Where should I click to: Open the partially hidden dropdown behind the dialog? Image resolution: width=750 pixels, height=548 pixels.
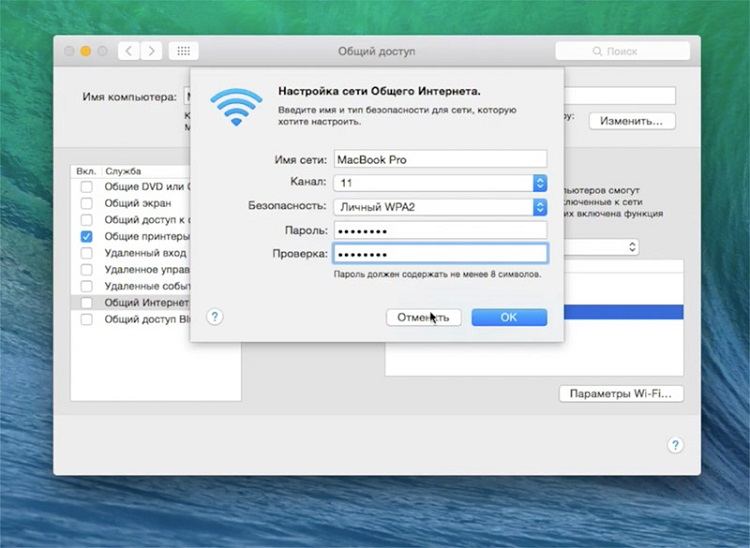(632, 246)
